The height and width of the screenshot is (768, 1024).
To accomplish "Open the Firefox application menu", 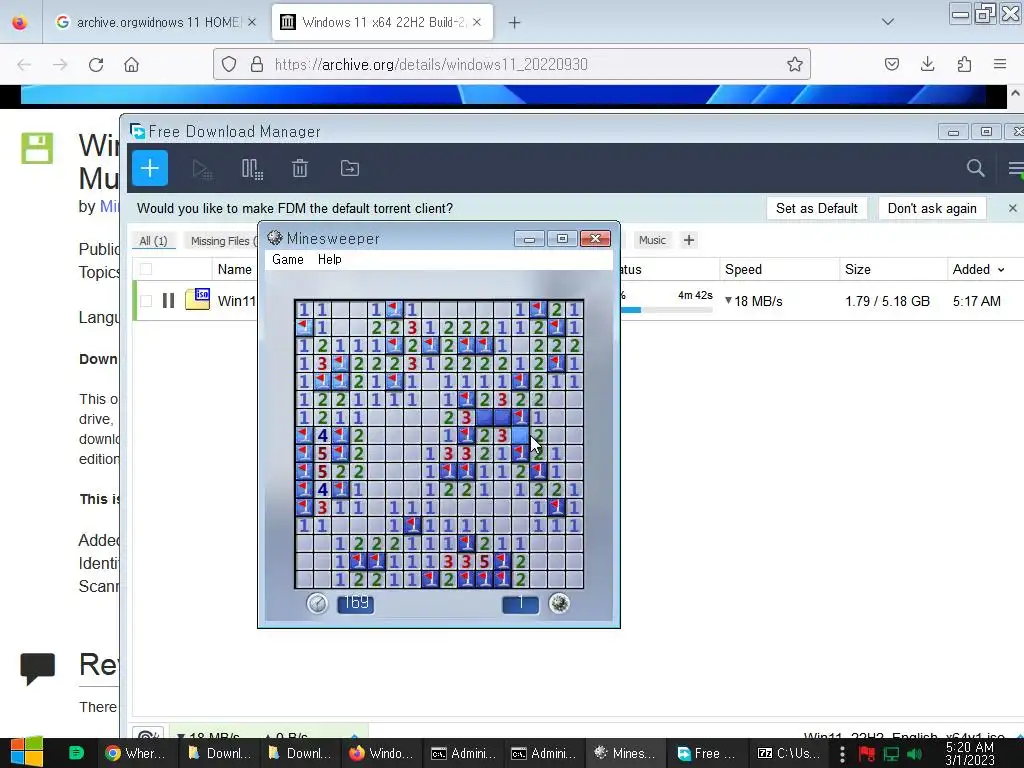I will pyautogui.click(x=1000, y=64).
